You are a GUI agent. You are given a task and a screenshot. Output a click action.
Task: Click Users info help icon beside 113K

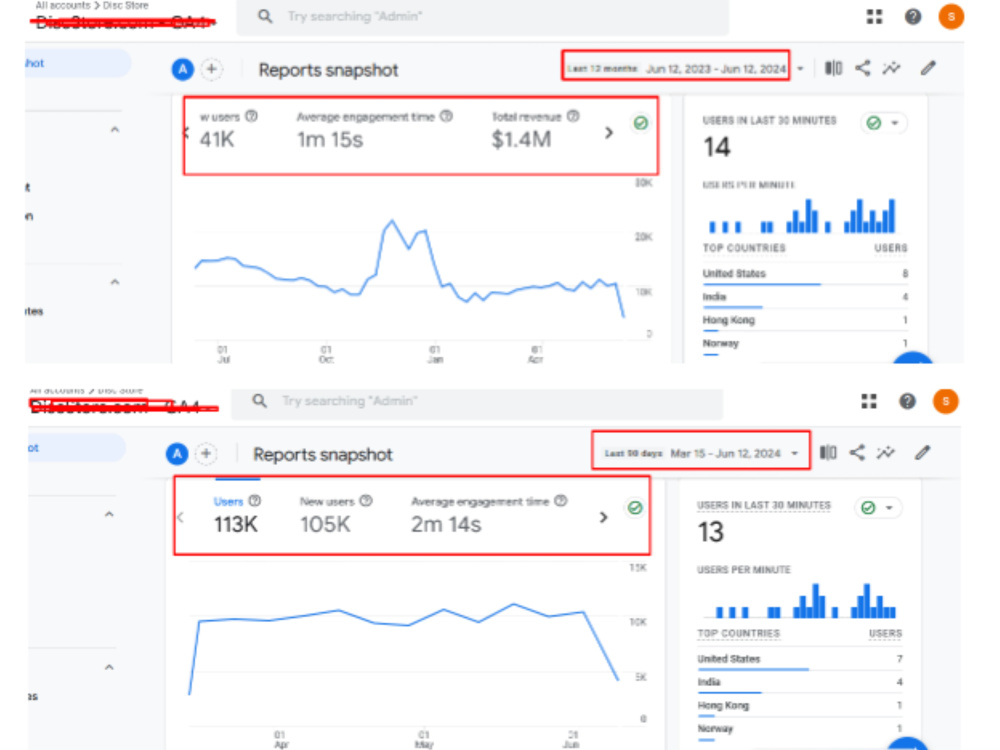tap(254, 501)
